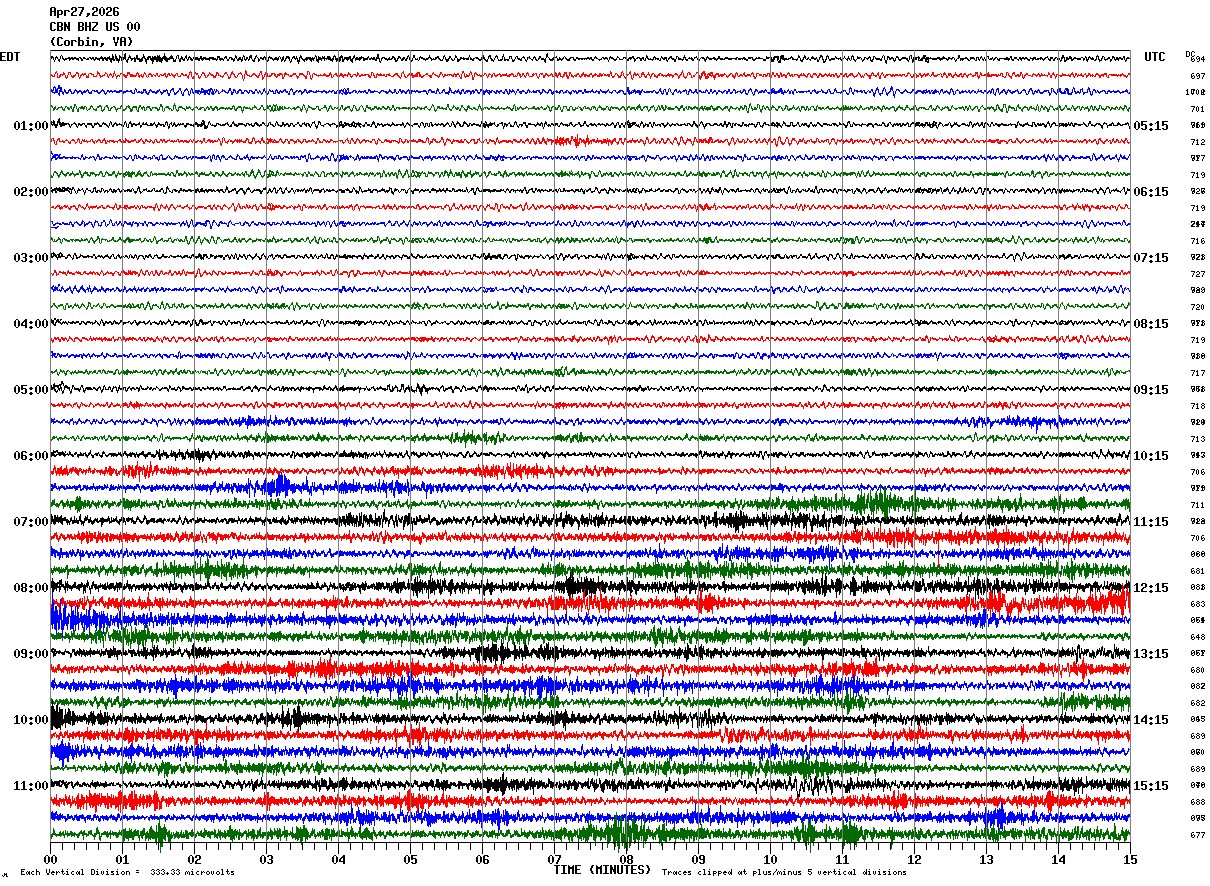Click the minute tick label 13
Screen dimensions: 1210x886
point(986,859)
